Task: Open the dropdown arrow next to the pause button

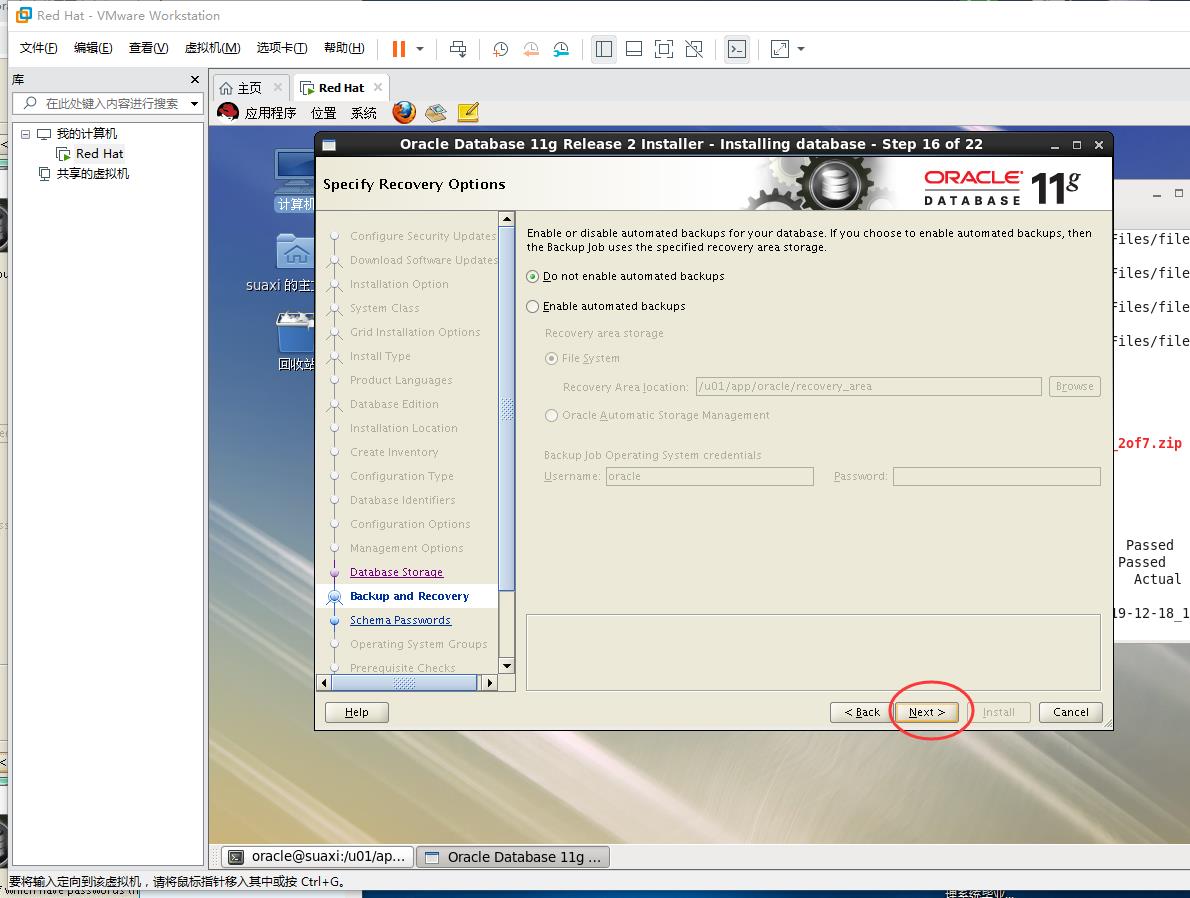Action: [420, 49]
